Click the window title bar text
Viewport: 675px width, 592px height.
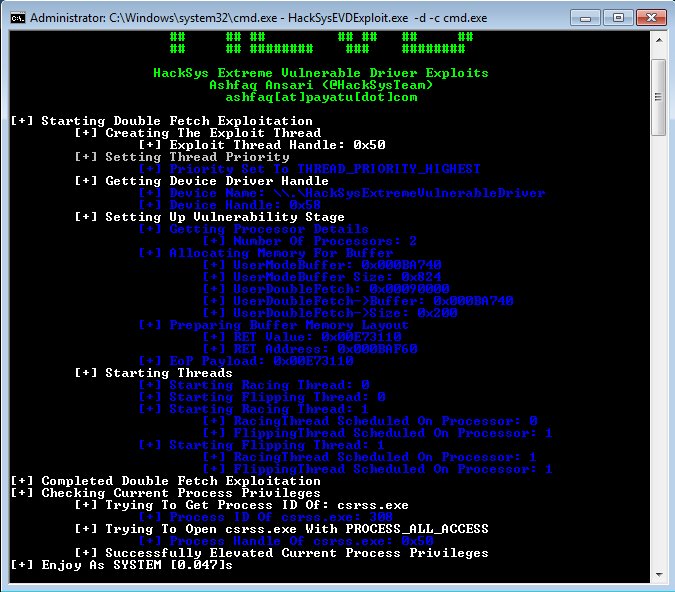click(x=258, y=18)
